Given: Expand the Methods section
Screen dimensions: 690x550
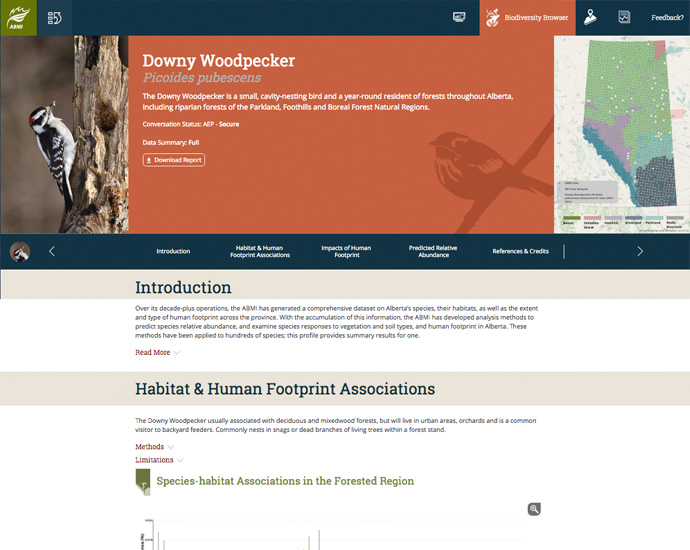Looking at the screenshot, I should [154, 447].
